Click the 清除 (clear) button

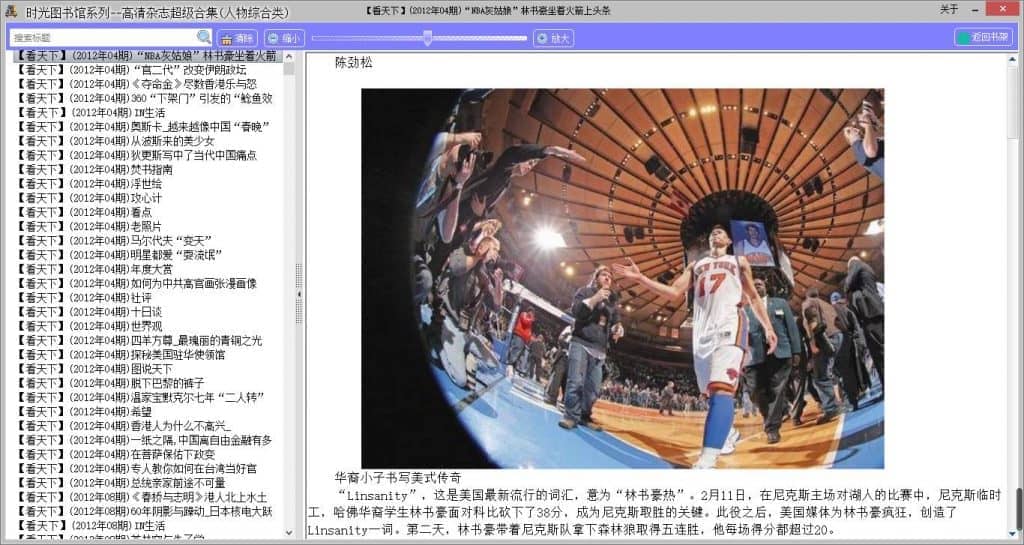pos(237,38)
